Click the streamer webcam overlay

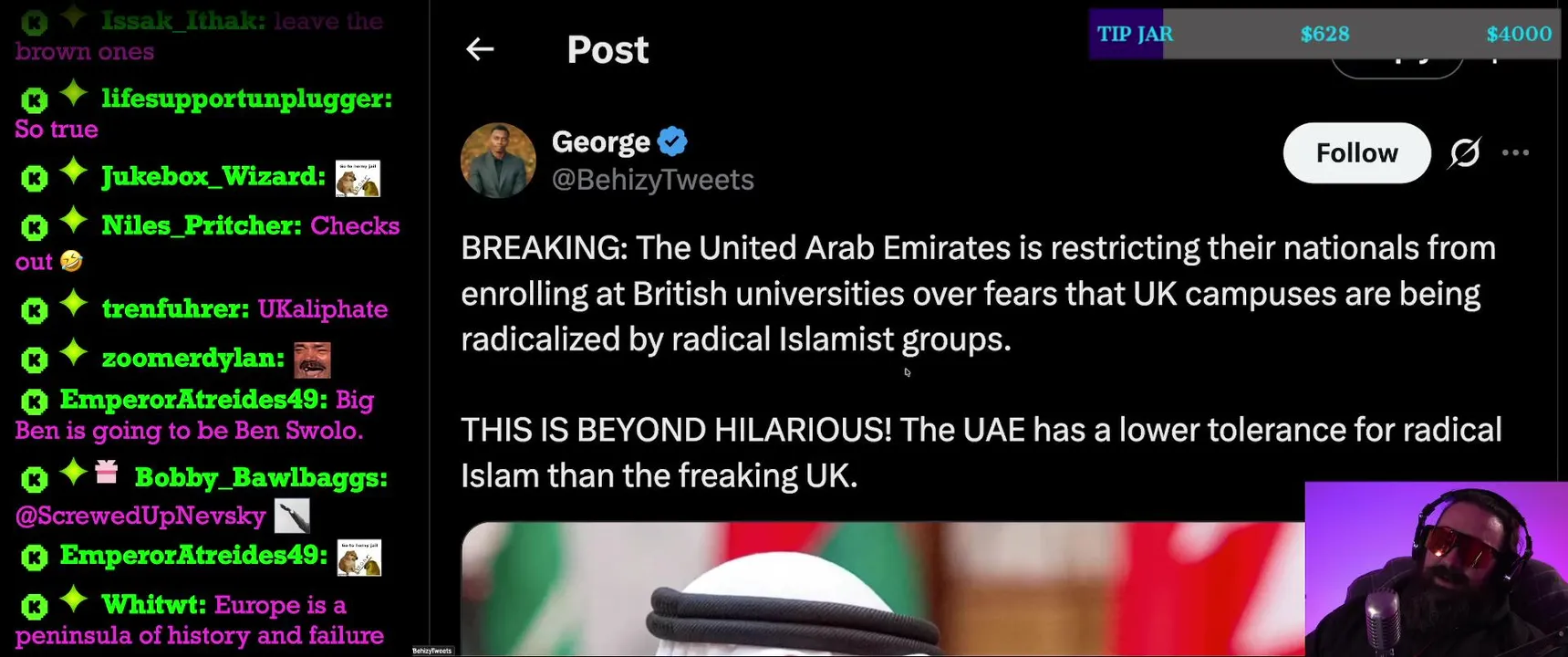click(x=1436, y=569)
